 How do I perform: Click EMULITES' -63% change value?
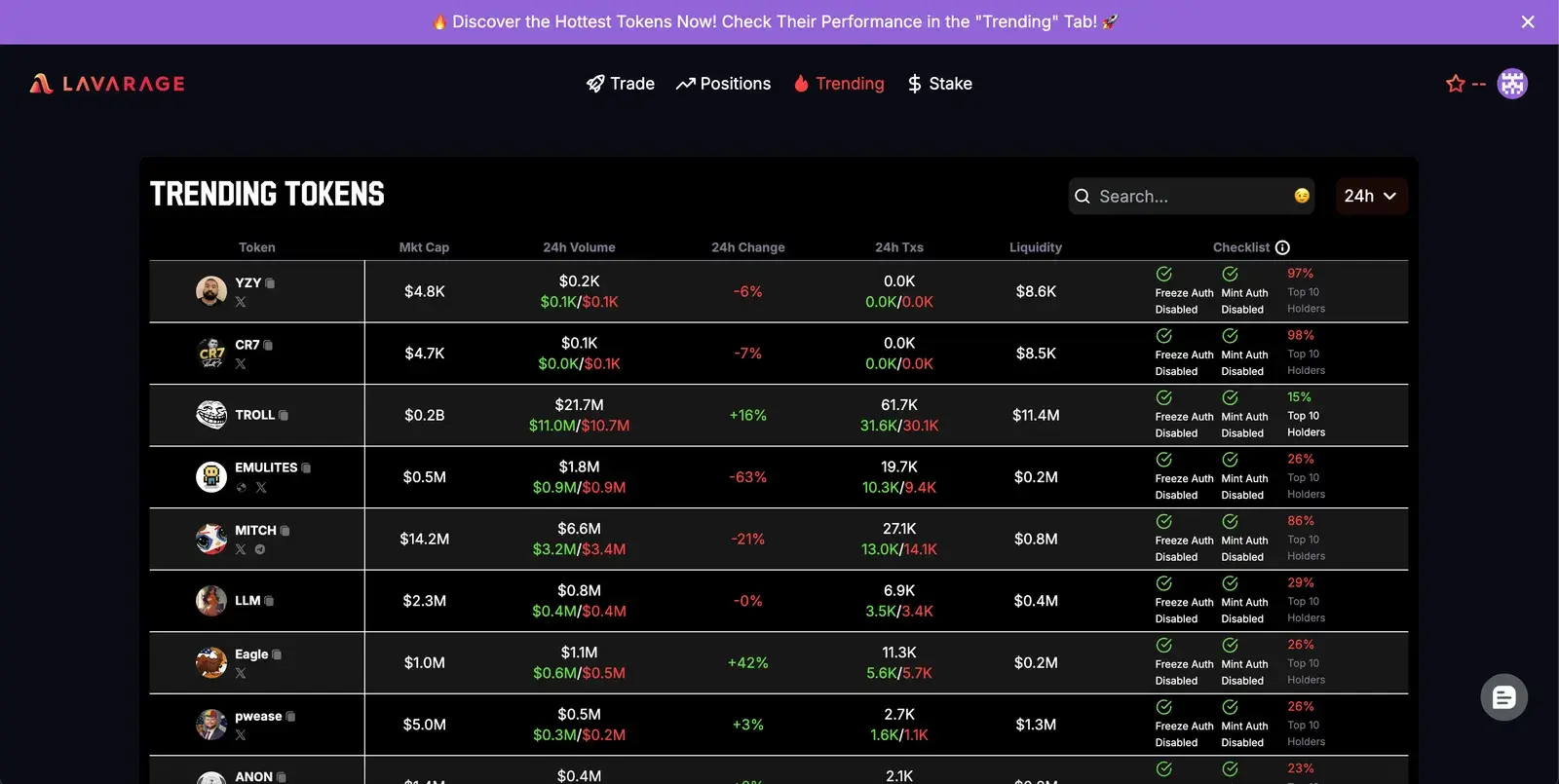(x=748, y=477)
